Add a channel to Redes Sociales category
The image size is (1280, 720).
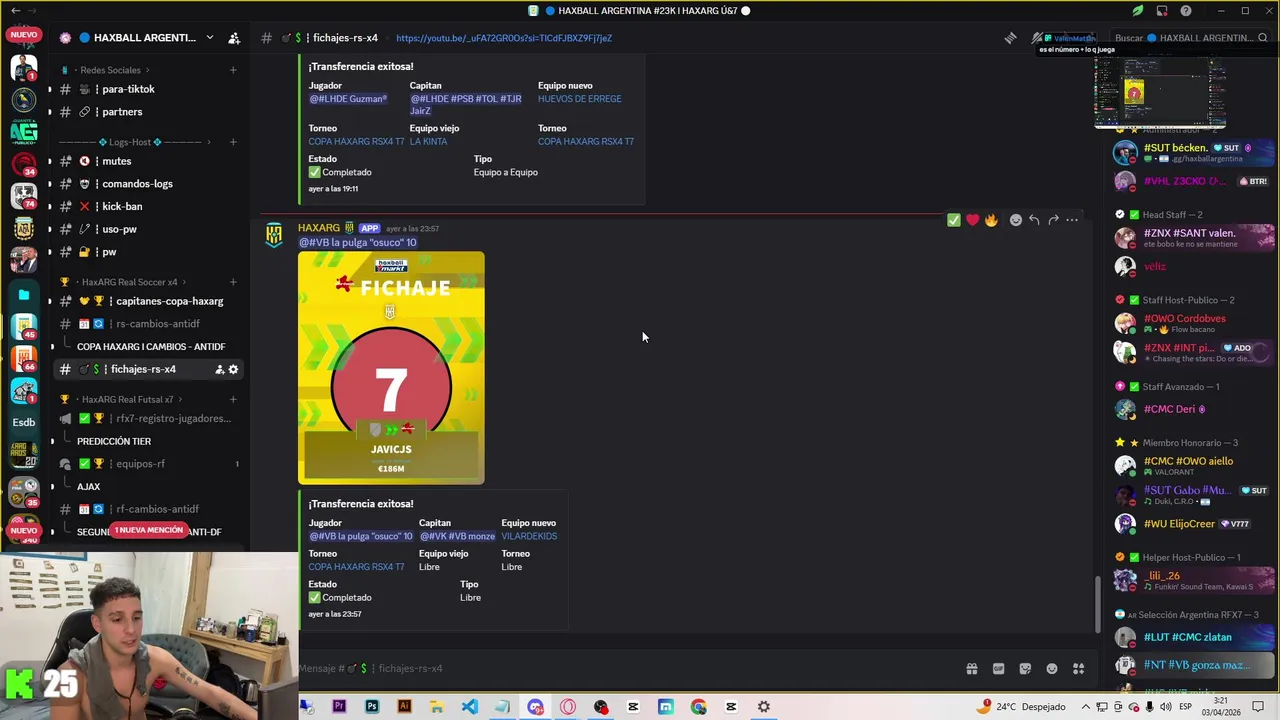click(x=233, y=70)
